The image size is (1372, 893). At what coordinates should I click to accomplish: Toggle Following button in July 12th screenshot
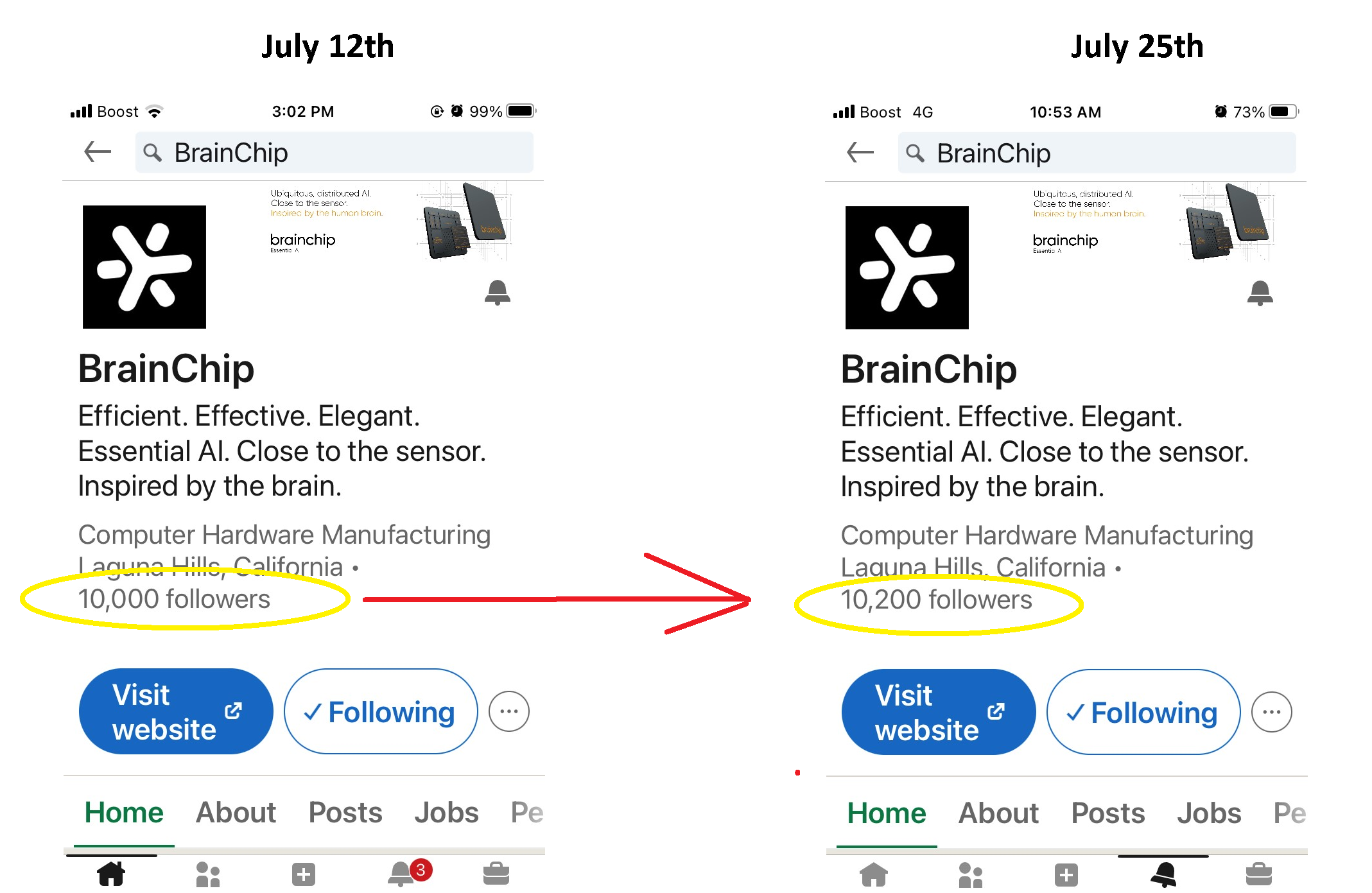[381, 711]
